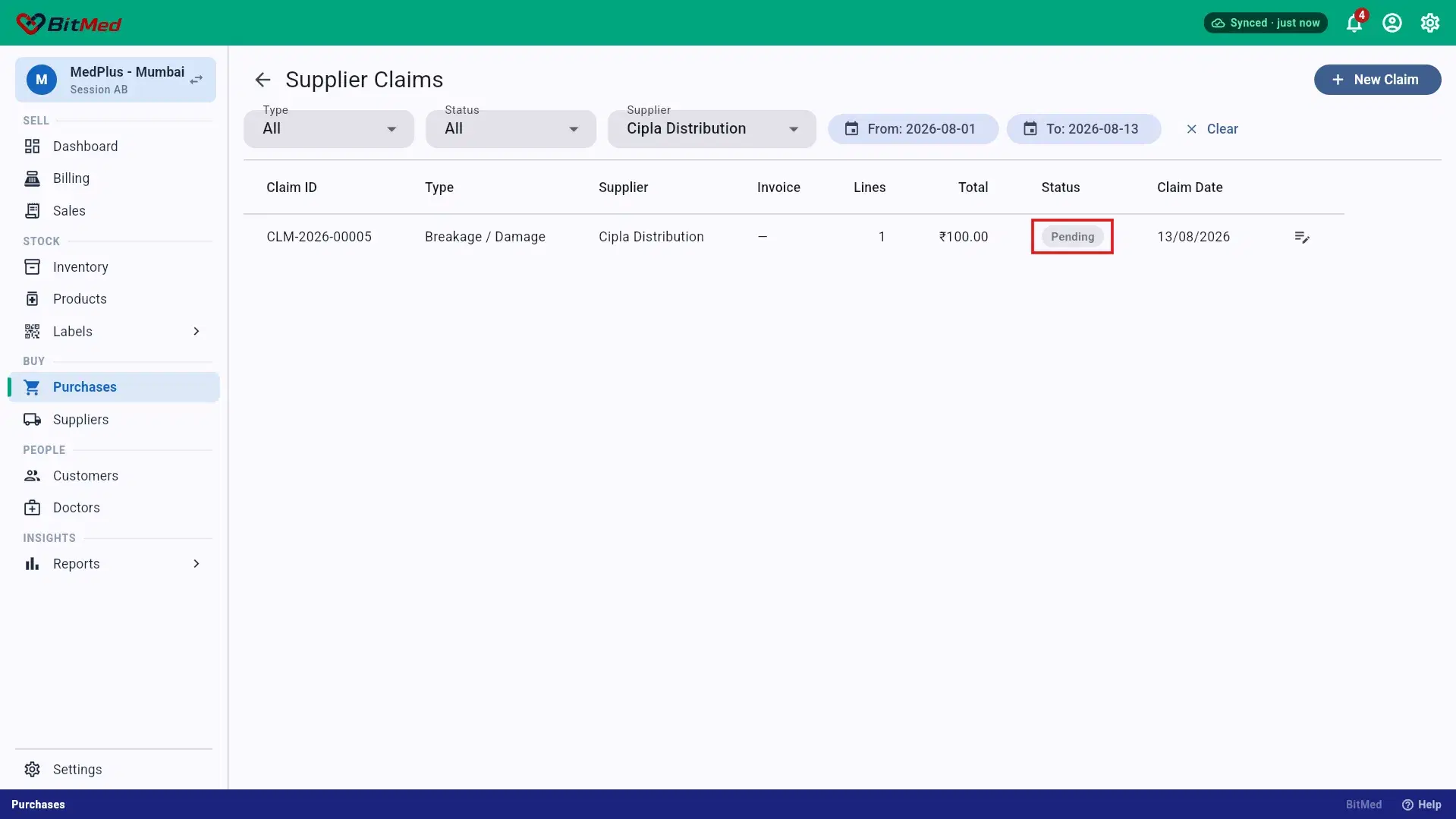This screenshot has width=1456, height=819.
Task: Click the Lines column header
Action: pyautogui.click(x=870, y=187)
